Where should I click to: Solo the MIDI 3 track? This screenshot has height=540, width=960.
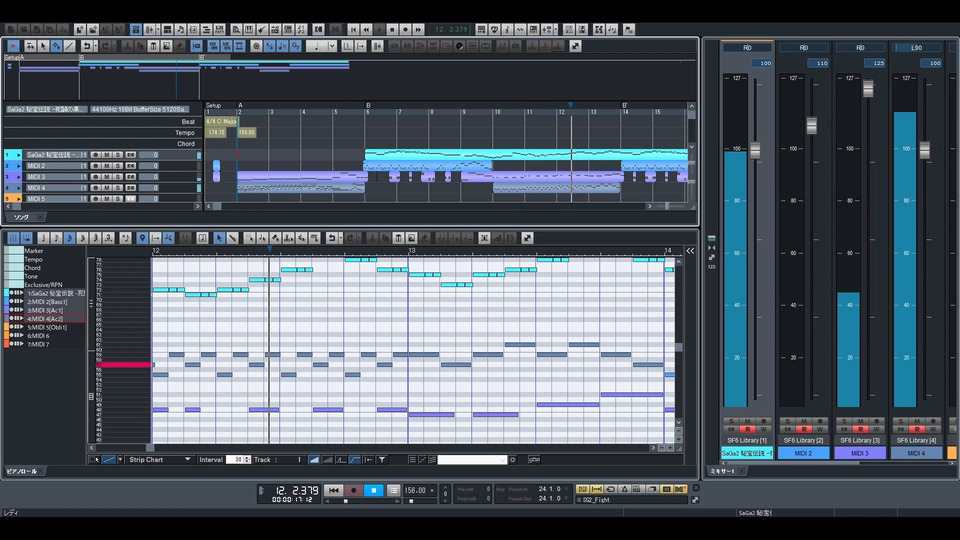pos(117,177)
